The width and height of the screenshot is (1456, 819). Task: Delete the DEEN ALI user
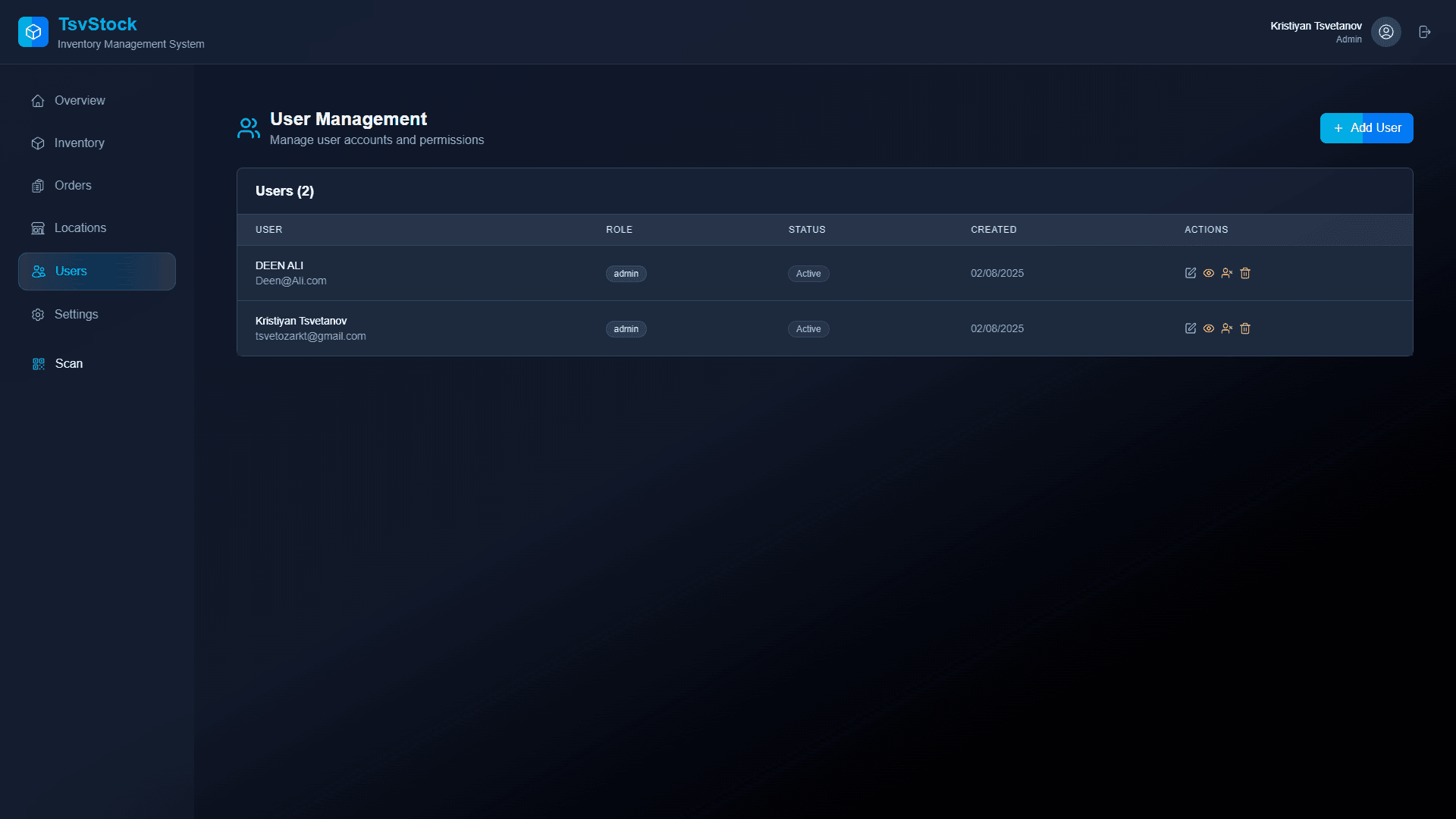1244,273
